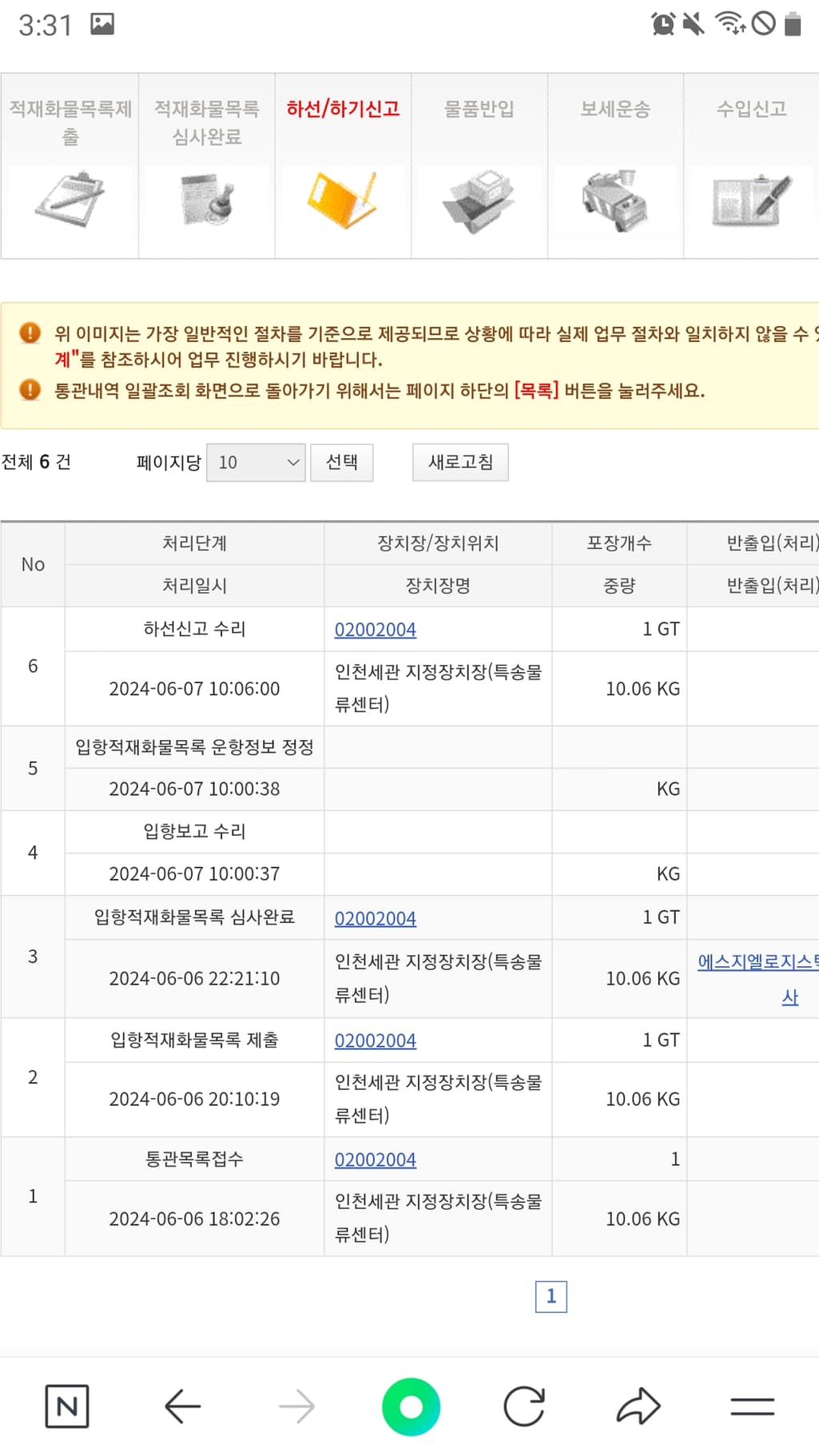The height and width of the screenshot is (1456, 819).
Task: Tap the forward arrow in bottom bar
Action: 296,1406
